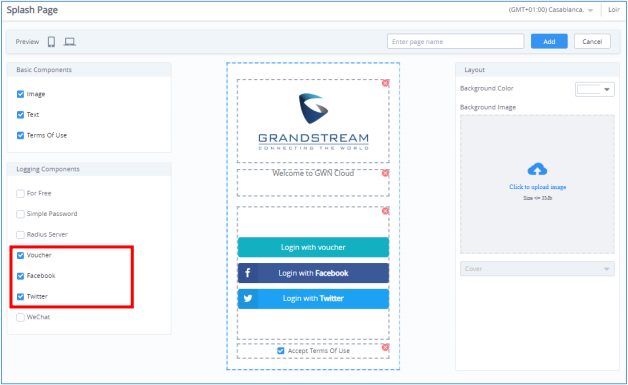Remove the Welcome to GWN Cloud text block
Image resolution: width=628 pixels, height=385 pixels.
pos(385,173)
